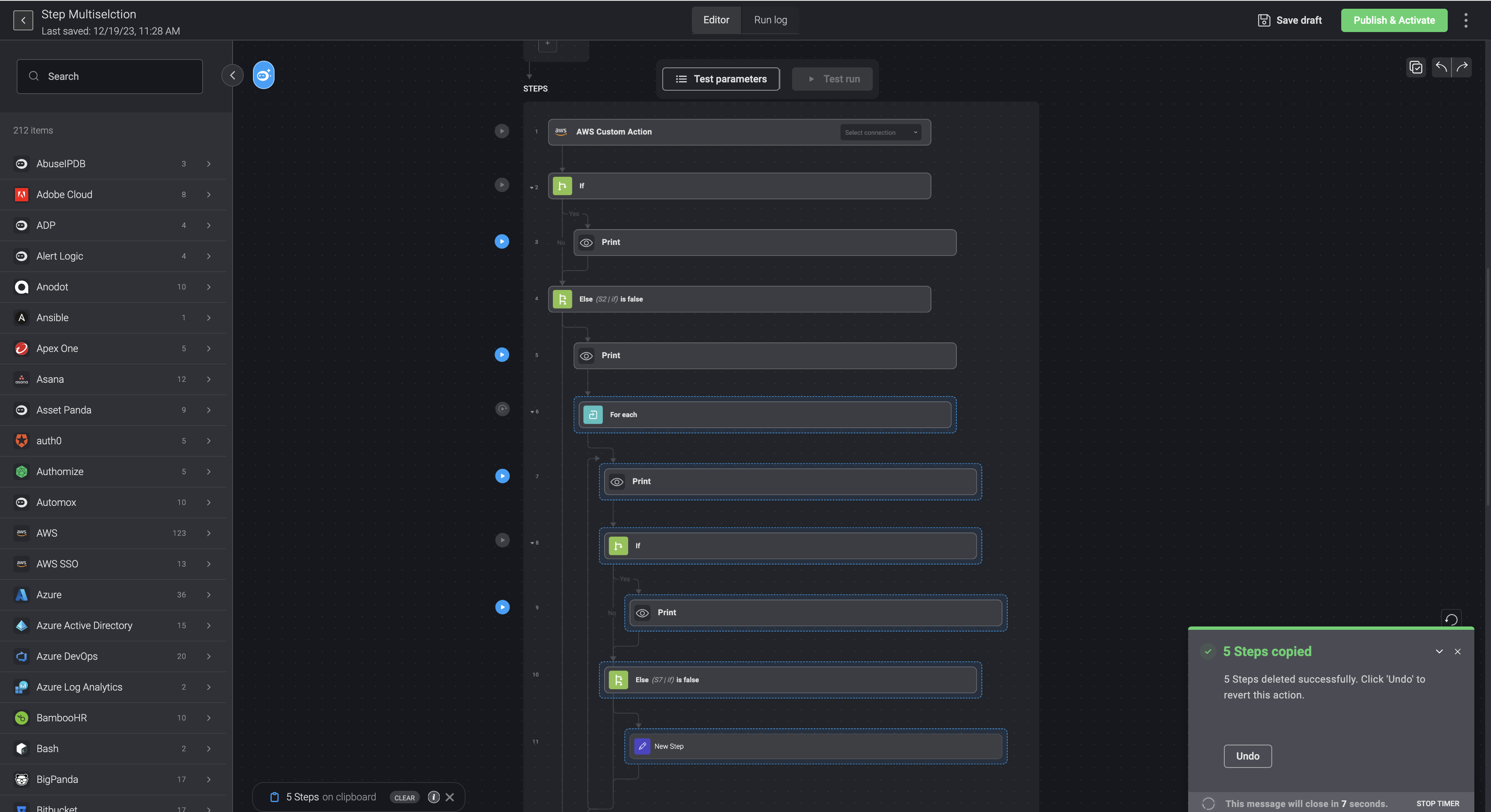Collapse step 6 For each caret
The height and width of the screenshot is (812, 1491).
[532, 412]
